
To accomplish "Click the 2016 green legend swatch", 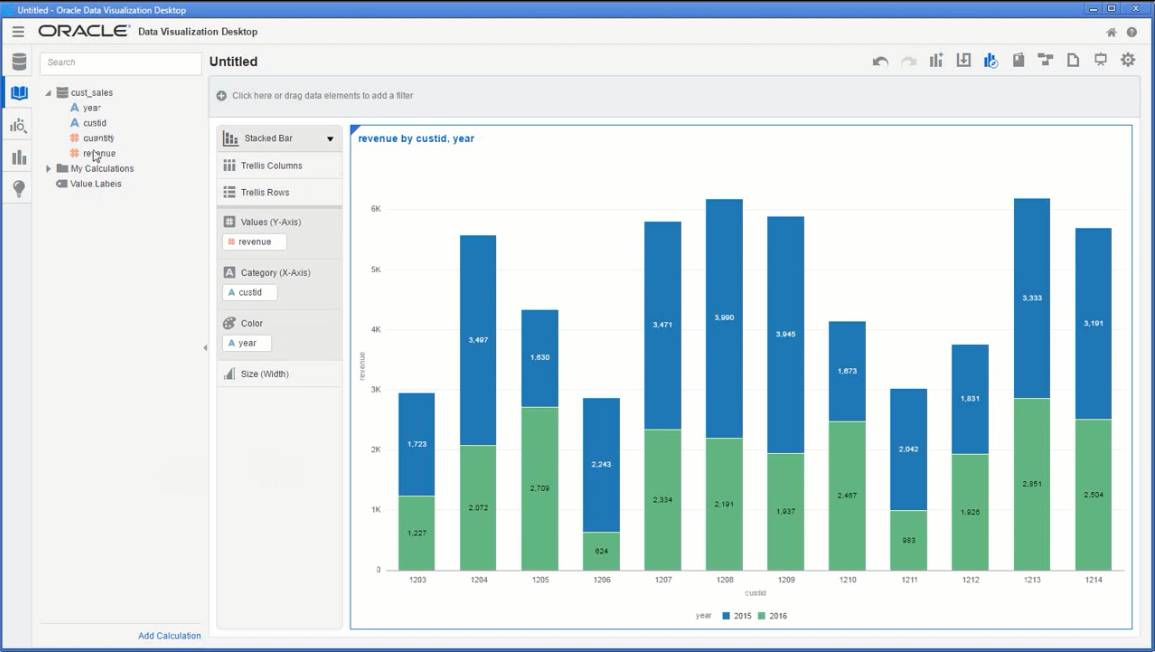I will click(x=762, y=616).
